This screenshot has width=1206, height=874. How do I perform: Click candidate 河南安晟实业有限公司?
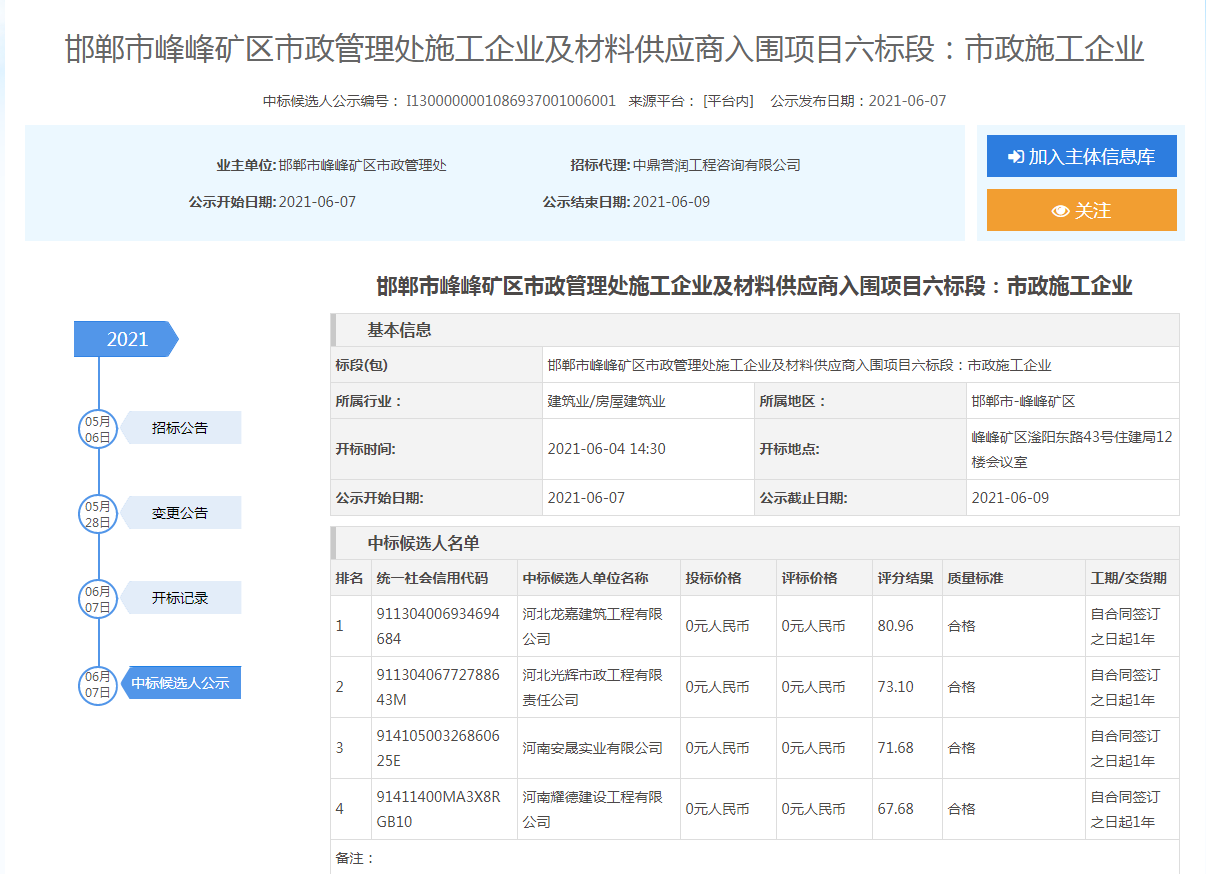(592, 748)
